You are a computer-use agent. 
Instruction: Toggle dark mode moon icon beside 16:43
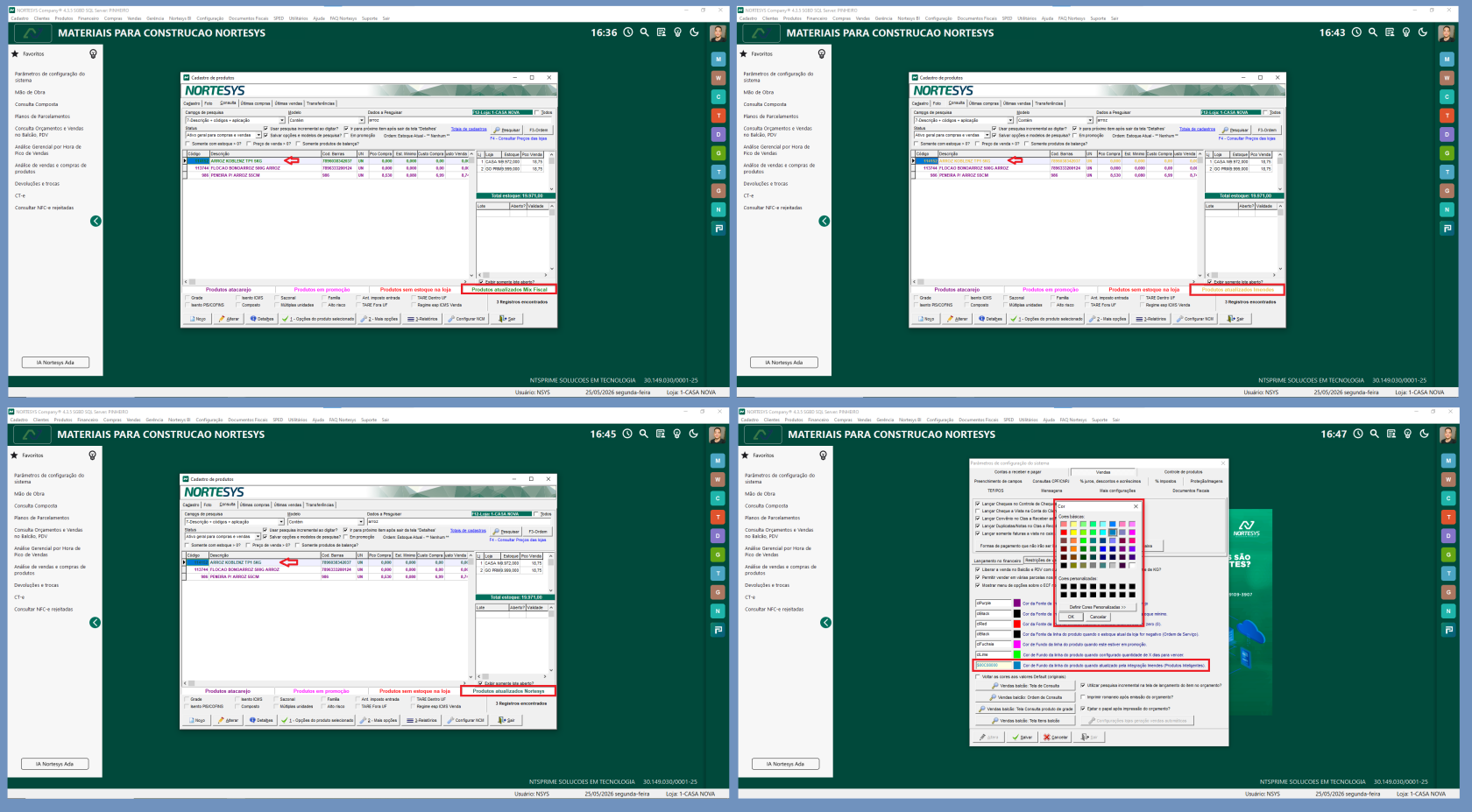tap(1423, 32)
